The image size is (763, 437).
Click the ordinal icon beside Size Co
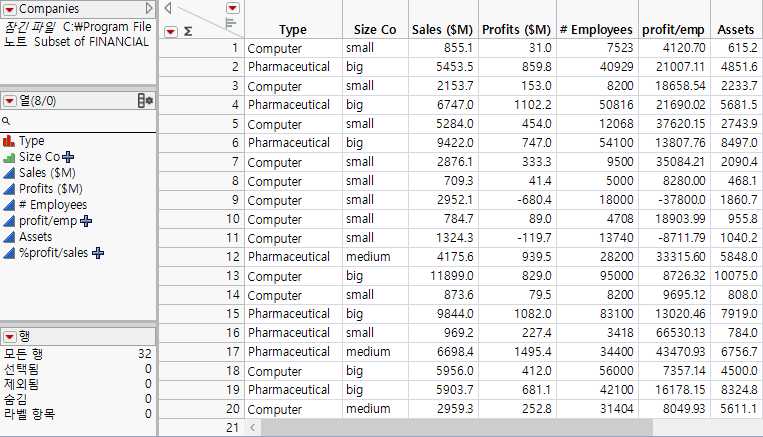[9, 157]
